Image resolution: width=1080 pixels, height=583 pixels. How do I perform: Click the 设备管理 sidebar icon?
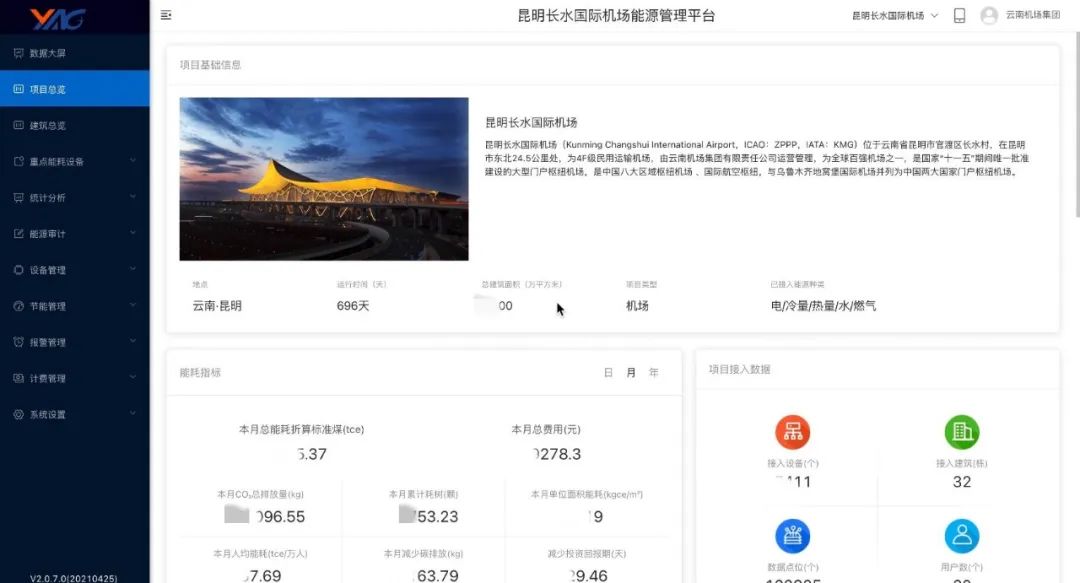[x=19, y=270]
